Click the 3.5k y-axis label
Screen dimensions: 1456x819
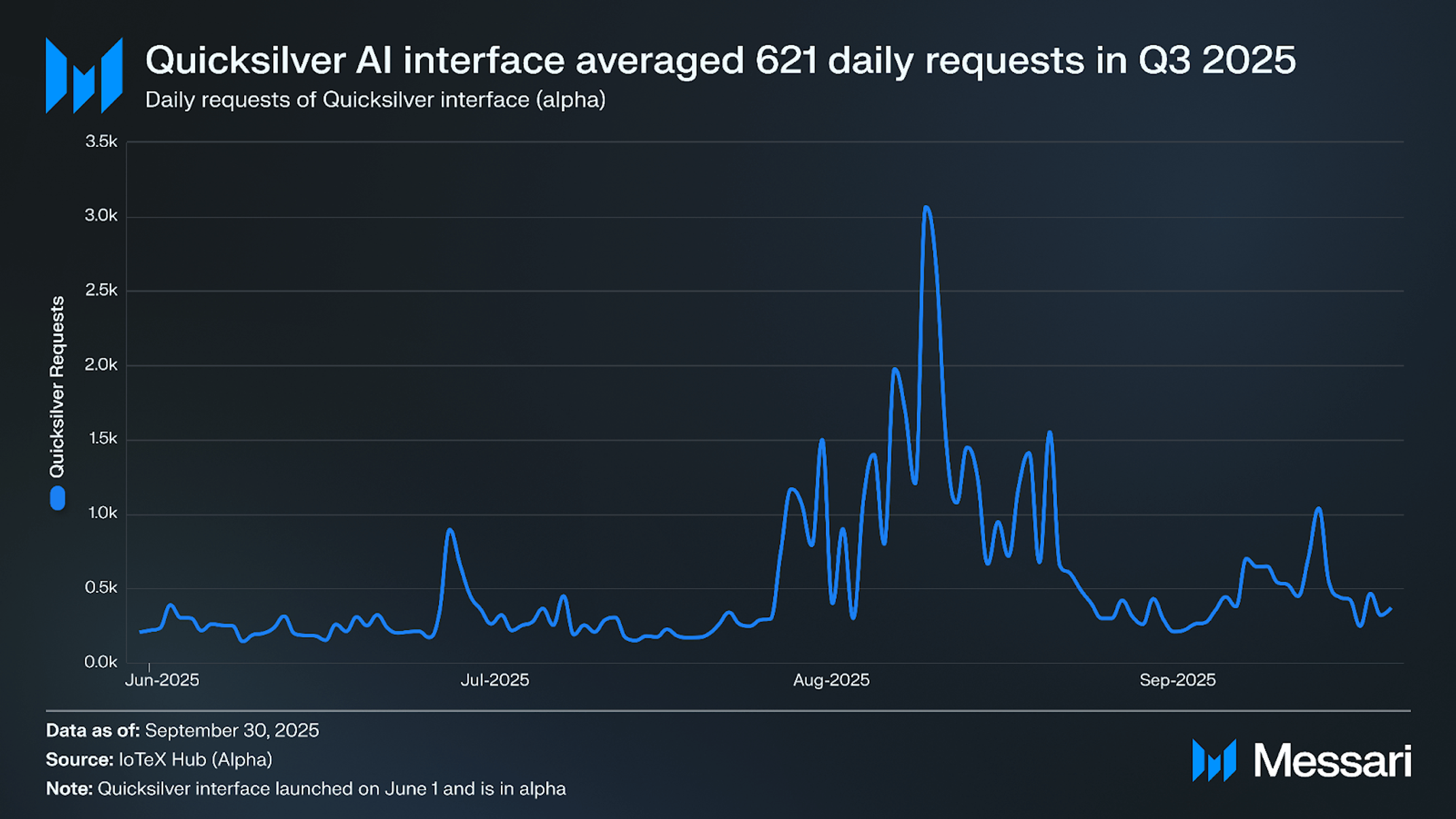[x=101, y=141]
